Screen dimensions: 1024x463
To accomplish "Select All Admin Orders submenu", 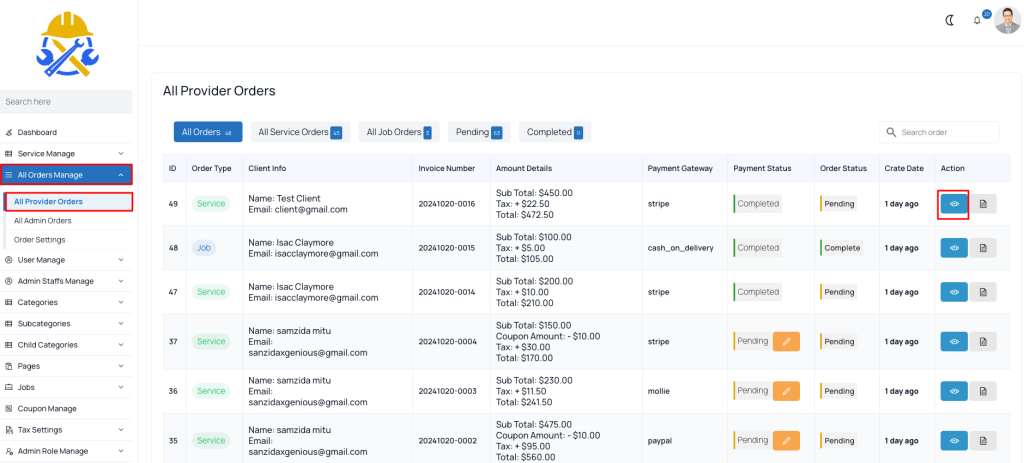I will coord(42,221).
